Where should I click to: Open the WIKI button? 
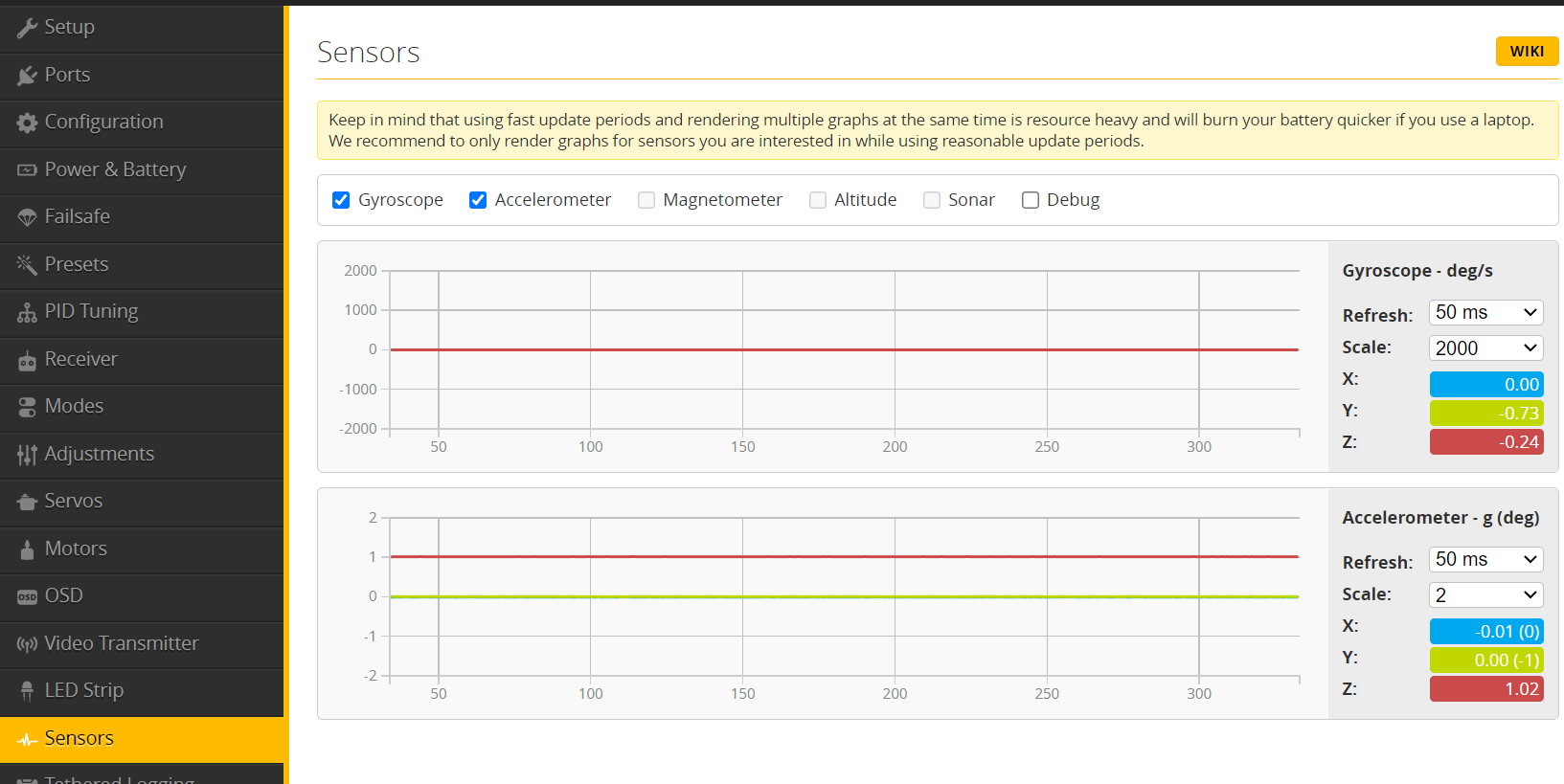[x=1527, y=52]
